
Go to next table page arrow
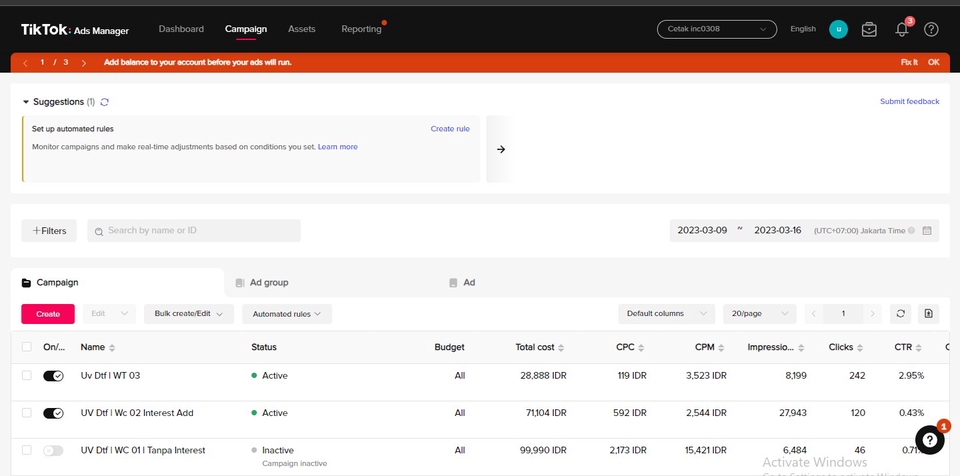[872, 314]
